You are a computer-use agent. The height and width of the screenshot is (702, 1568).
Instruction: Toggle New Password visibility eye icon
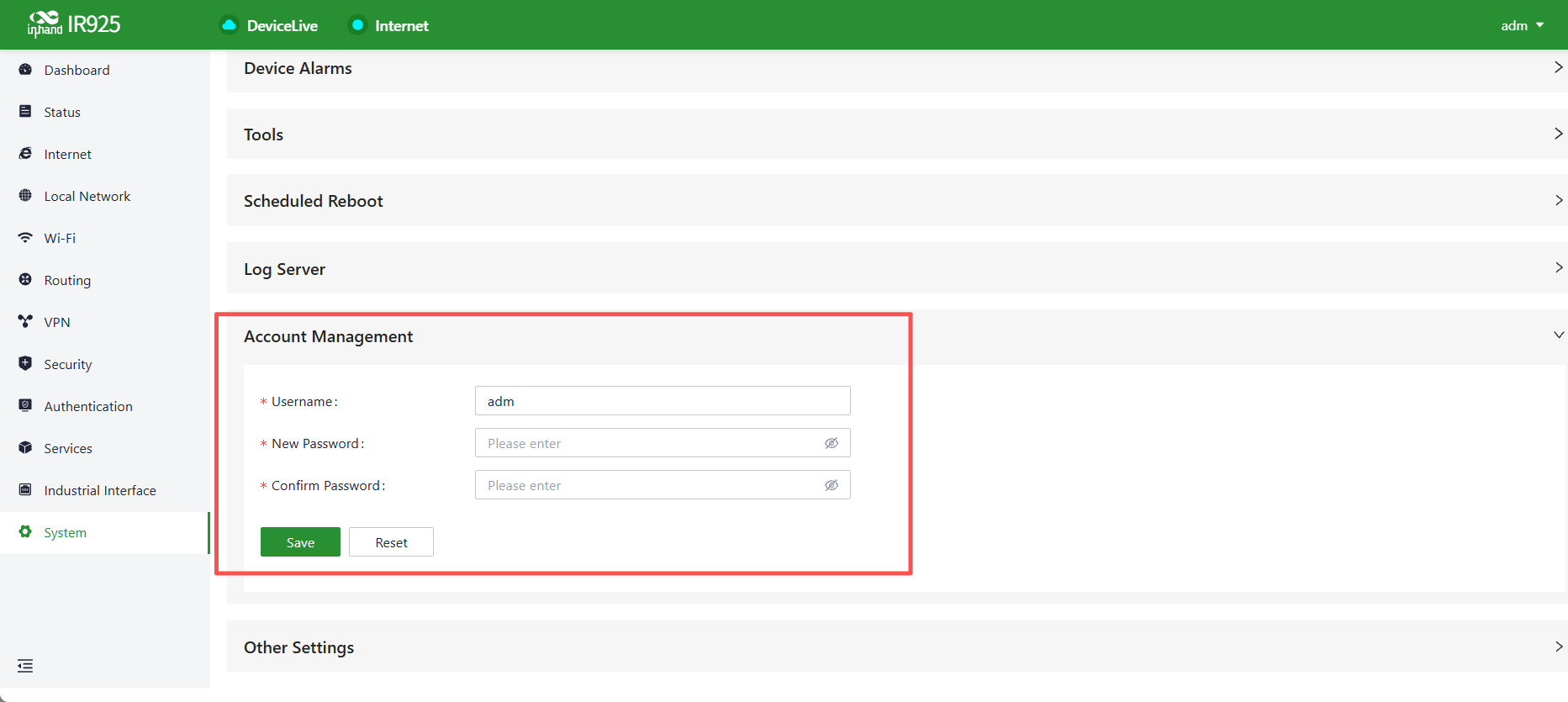click(832, 443)
